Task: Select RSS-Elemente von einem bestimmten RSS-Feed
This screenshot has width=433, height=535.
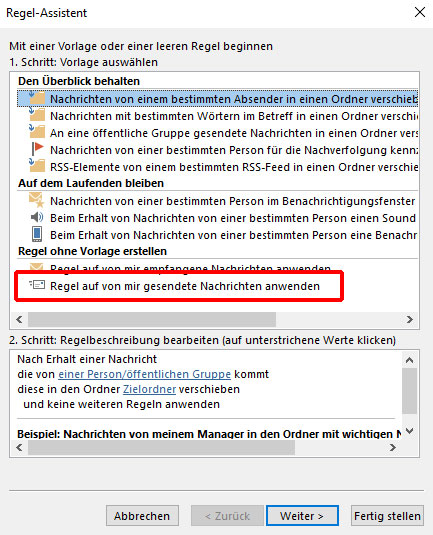Action: (x=218, y=167)
